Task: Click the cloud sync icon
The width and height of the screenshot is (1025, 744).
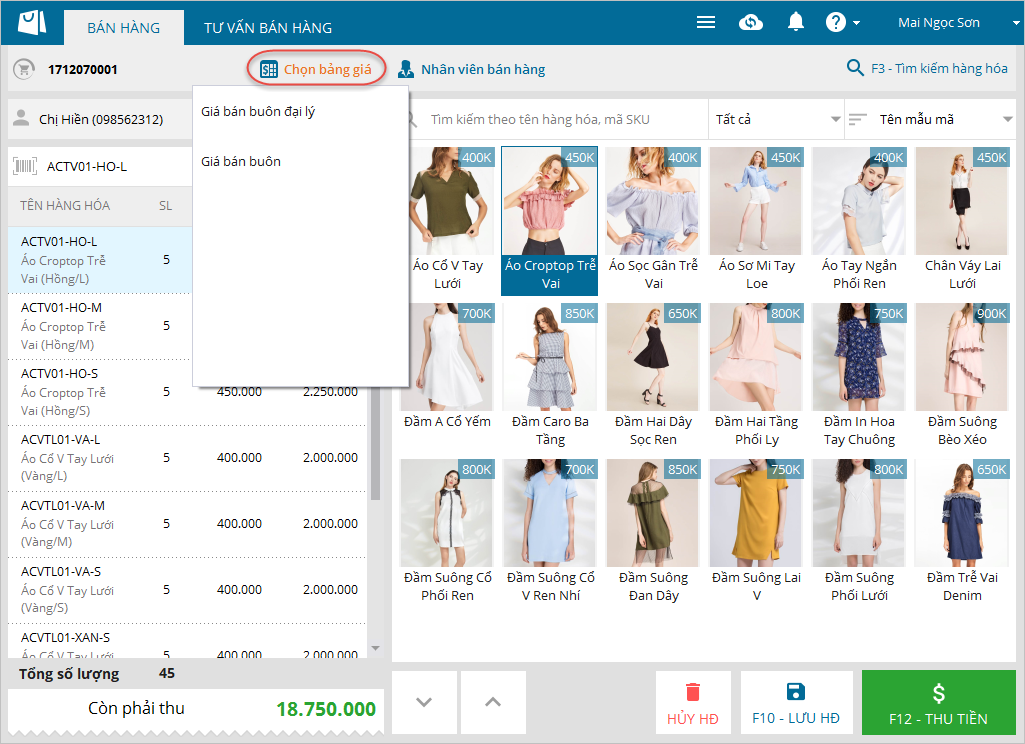Action: [750, 22]
